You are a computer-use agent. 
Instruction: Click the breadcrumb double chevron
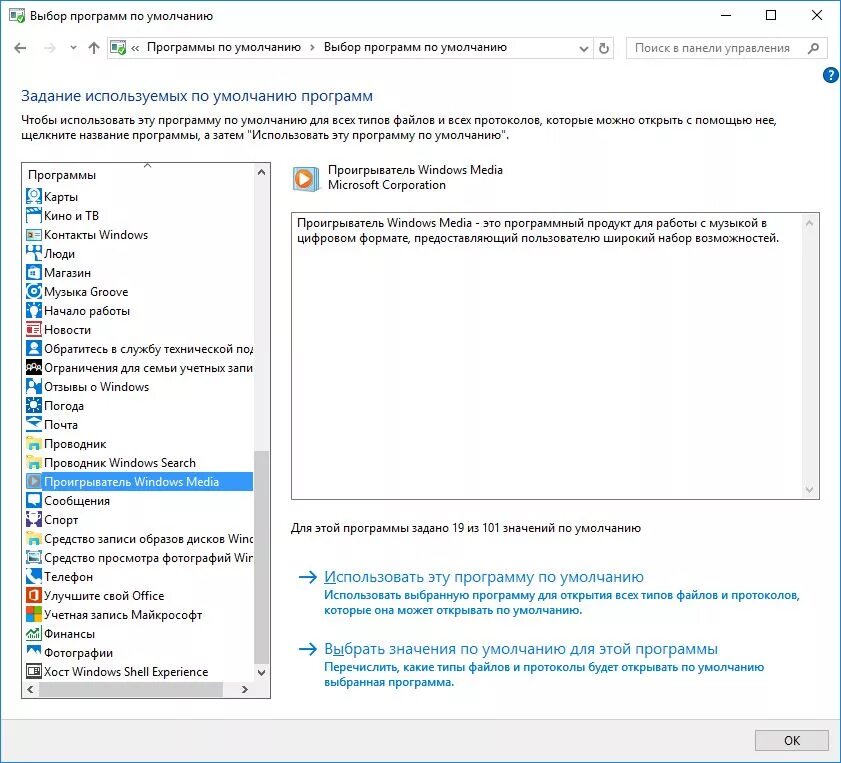point(135,48)
